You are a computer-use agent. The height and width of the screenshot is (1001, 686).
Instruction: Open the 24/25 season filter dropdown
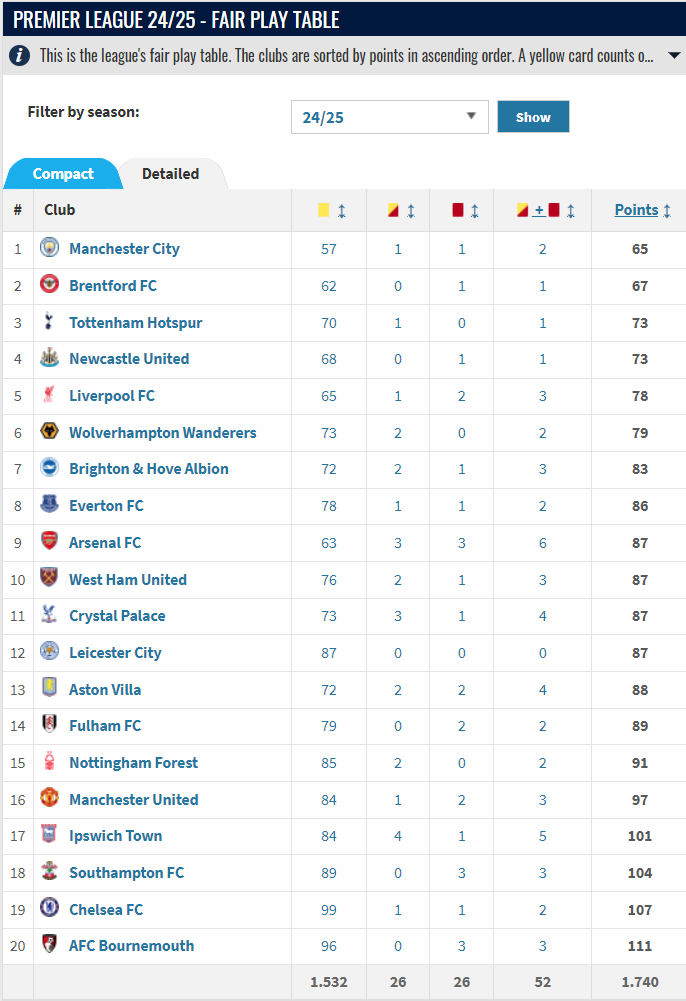(390, 117)
